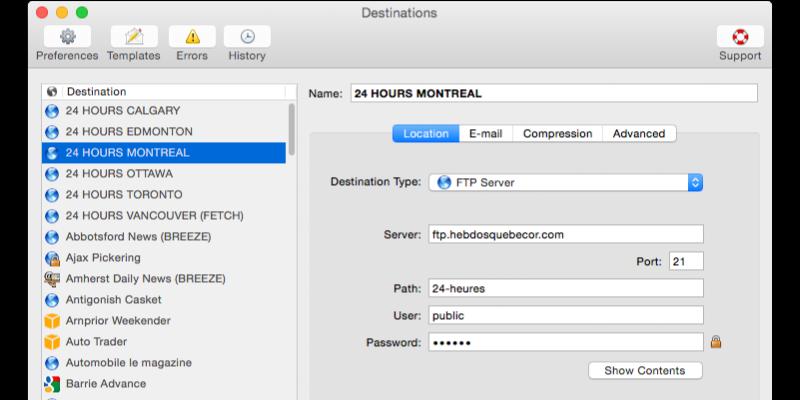Click the Name input field

coord(554,93)
